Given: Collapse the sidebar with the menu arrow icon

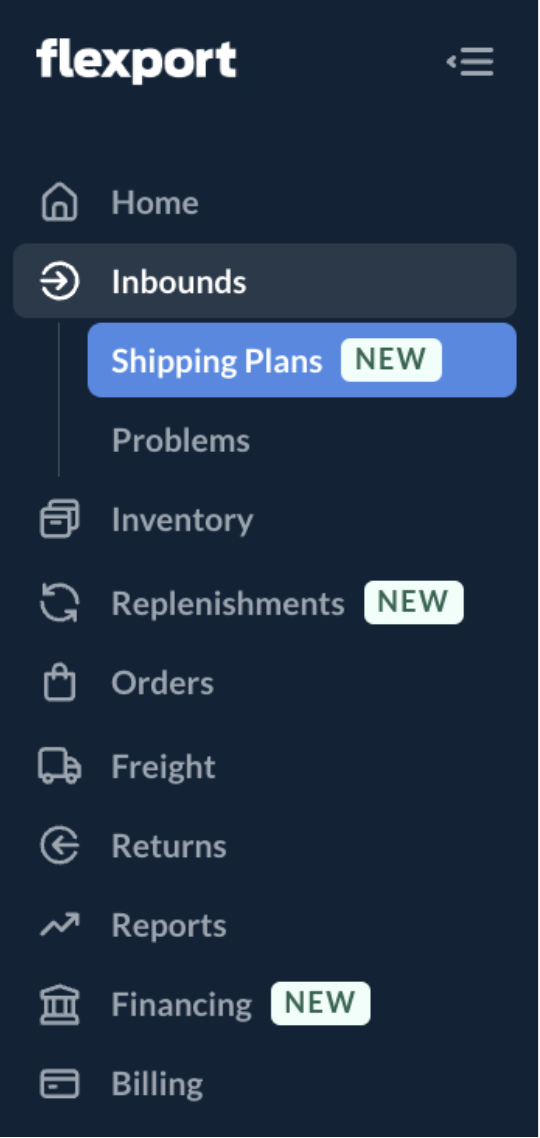Looking at the screenshot, I should click(470, 62).
